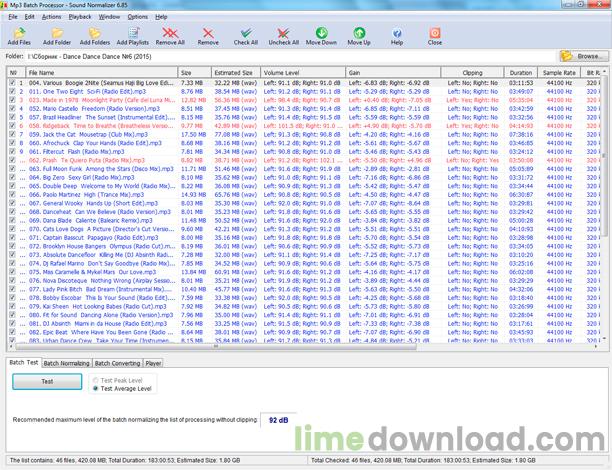Select the Batch Test tab
The width and height of the screenshot is (612, 470).
pyautogui.click(x=24, y=363)
